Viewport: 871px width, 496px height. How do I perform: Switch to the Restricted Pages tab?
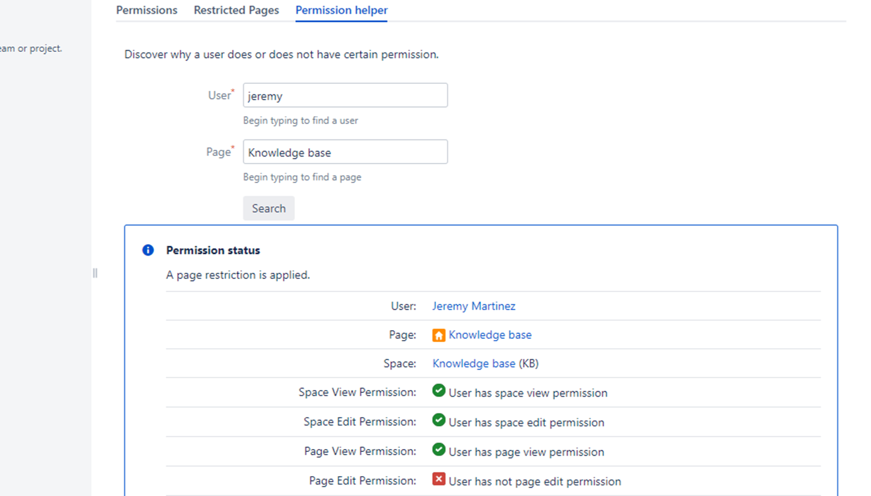[236, 10]
